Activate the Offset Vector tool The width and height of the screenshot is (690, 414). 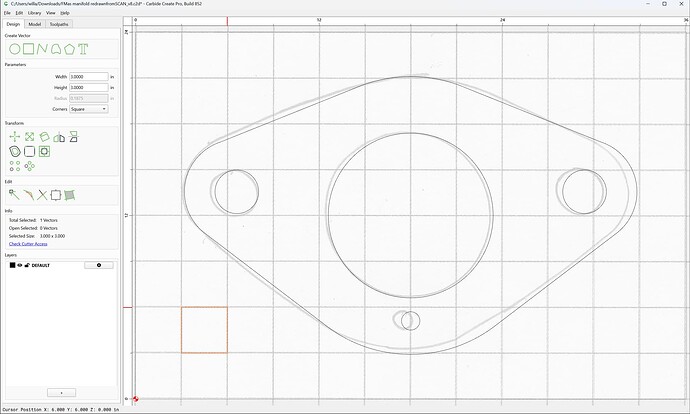click(15, 151)
